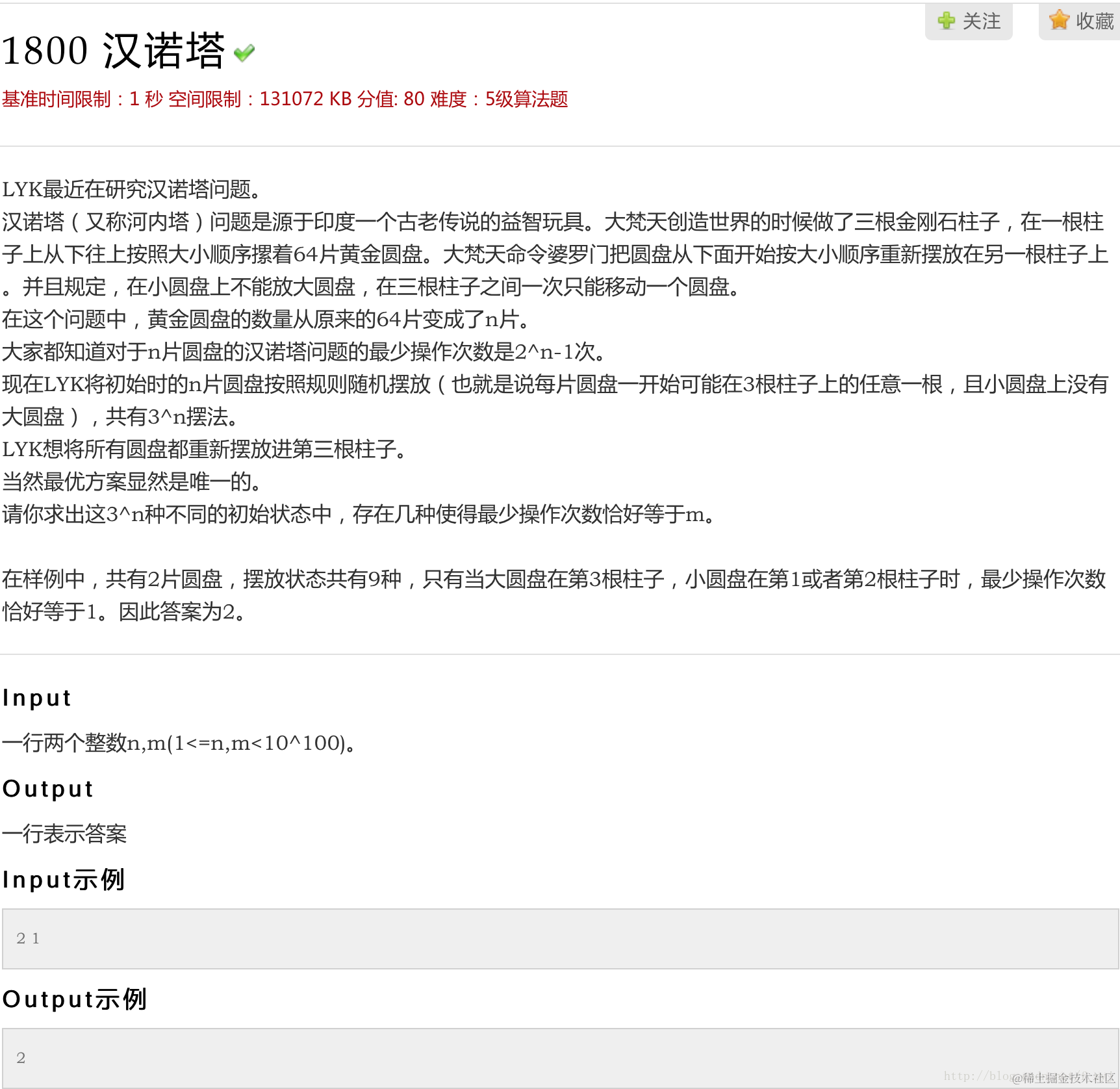Click the line 'LYK想将所有圆盘都重新摆放进第三根柱子。'
This screenshot has width=1120, height=1089.
pyautogui.click(x=205, y=449)
